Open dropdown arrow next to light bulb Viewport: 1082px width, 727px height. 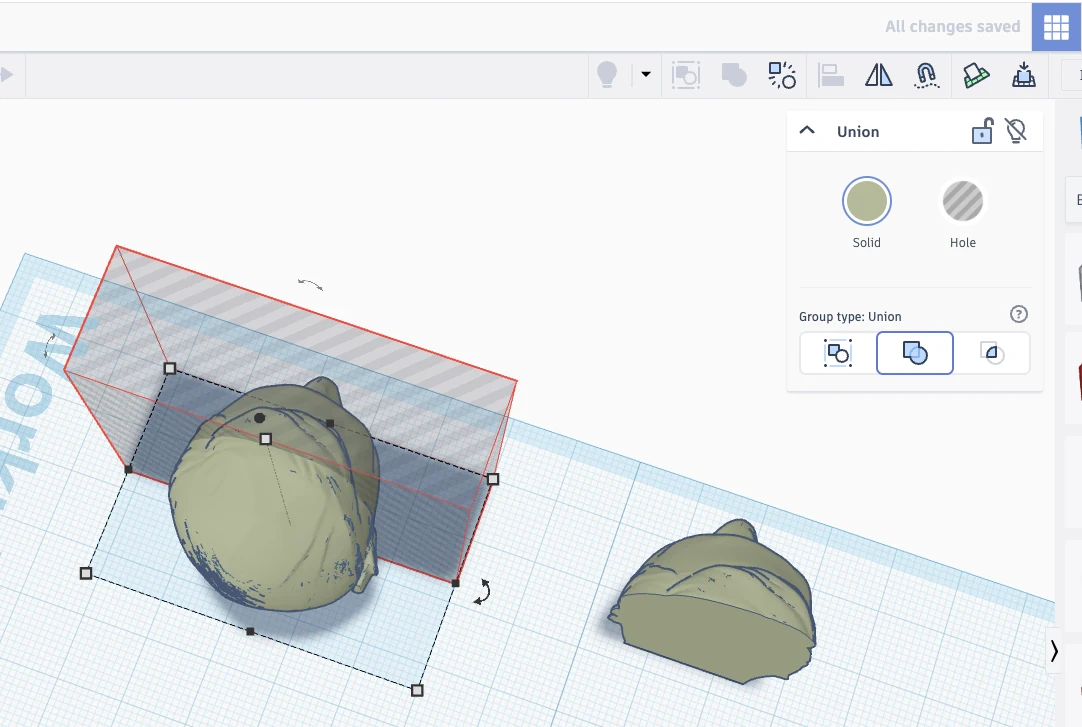pos(646,74)
